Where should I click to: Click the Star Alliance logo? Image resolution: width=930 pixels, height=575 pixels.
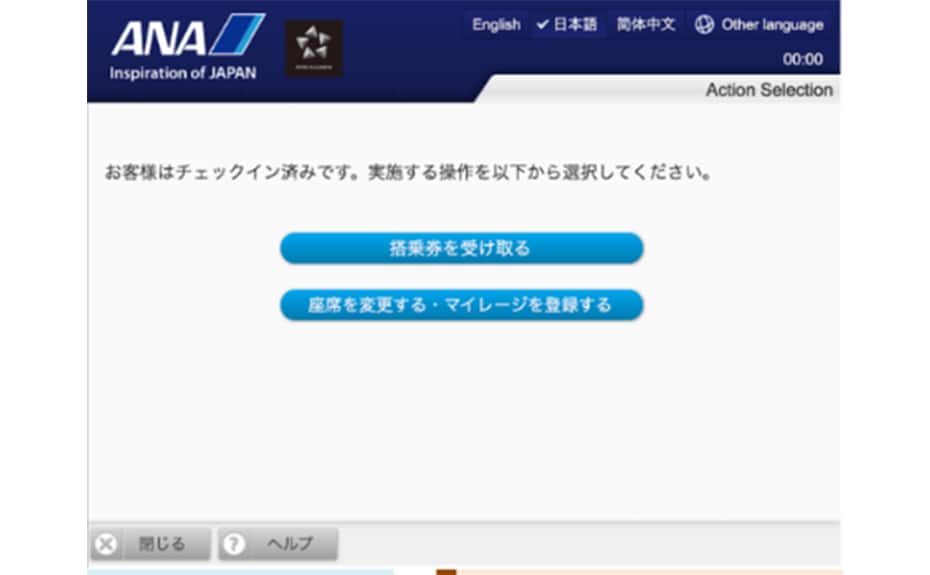click(314, 48)
